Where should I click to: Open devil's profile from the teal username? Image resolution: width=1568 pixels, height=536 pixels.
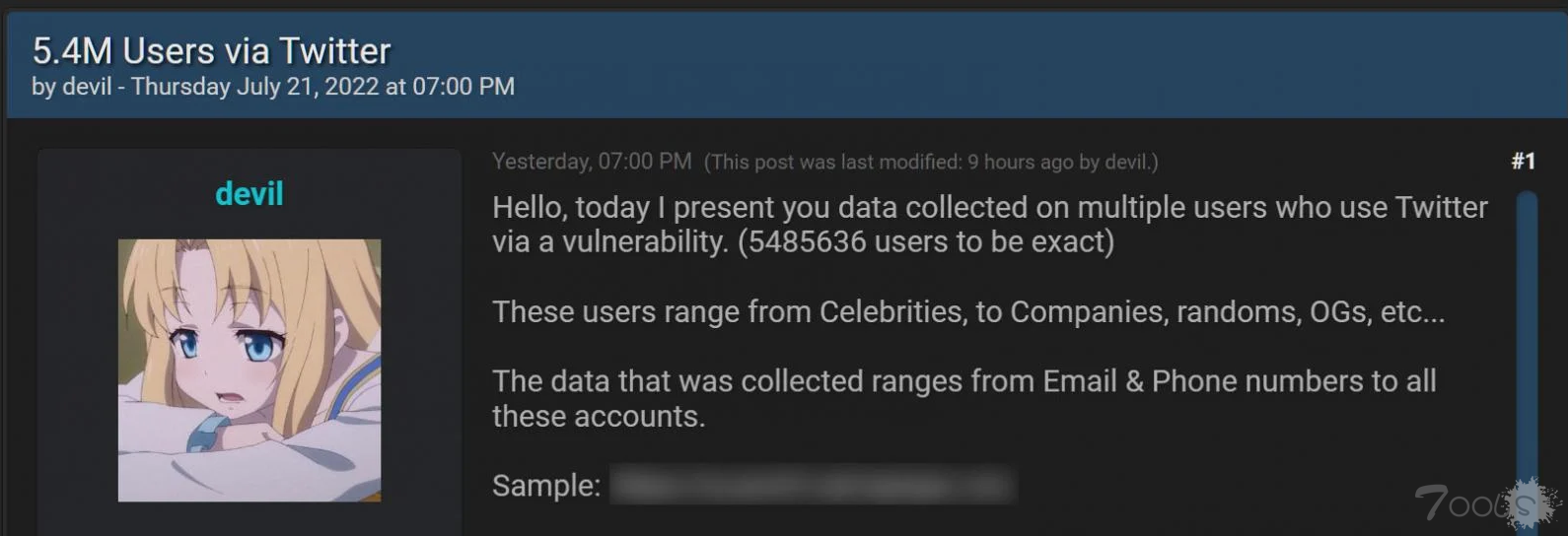point(249,194)
